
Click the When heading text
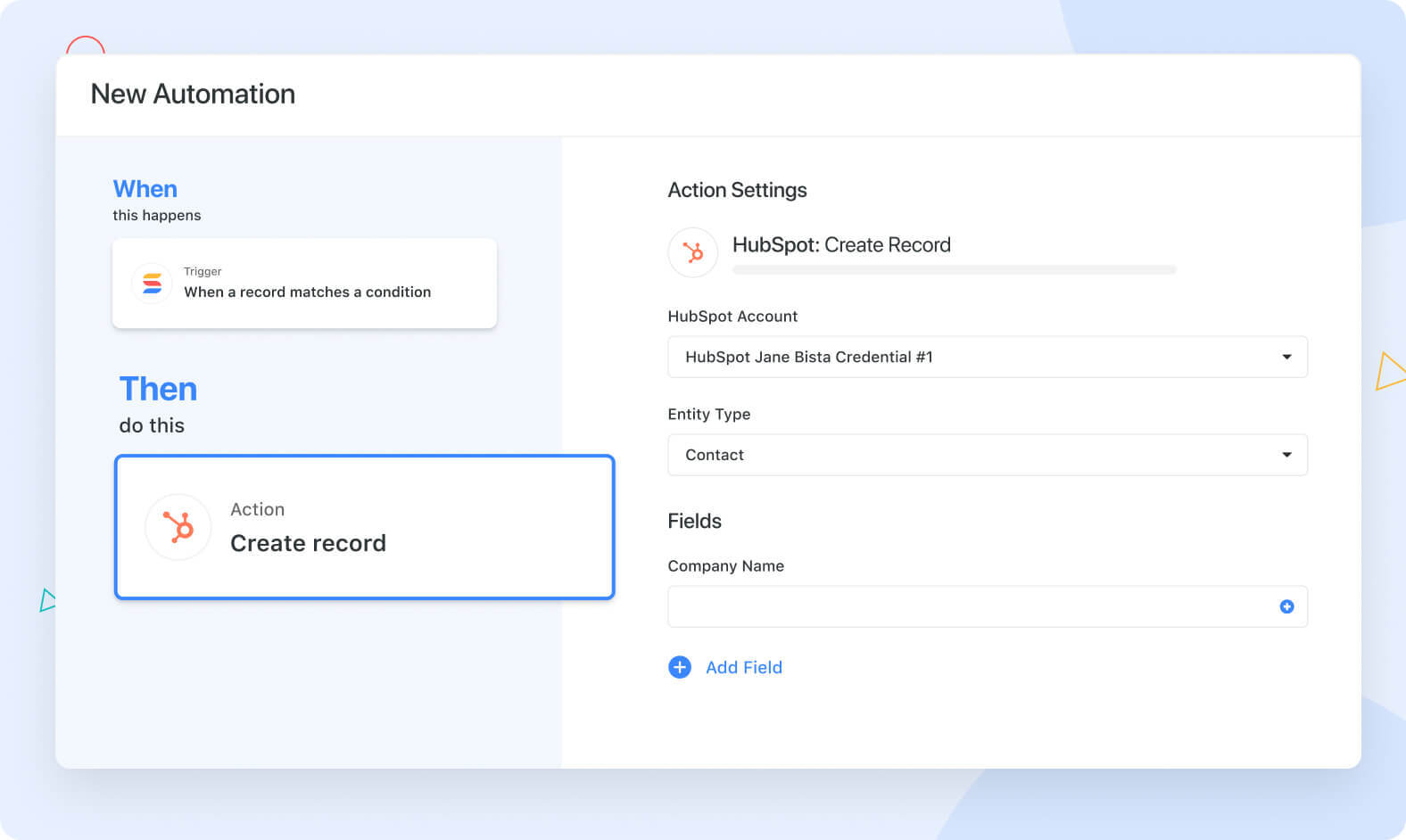[x=145, y=189]
